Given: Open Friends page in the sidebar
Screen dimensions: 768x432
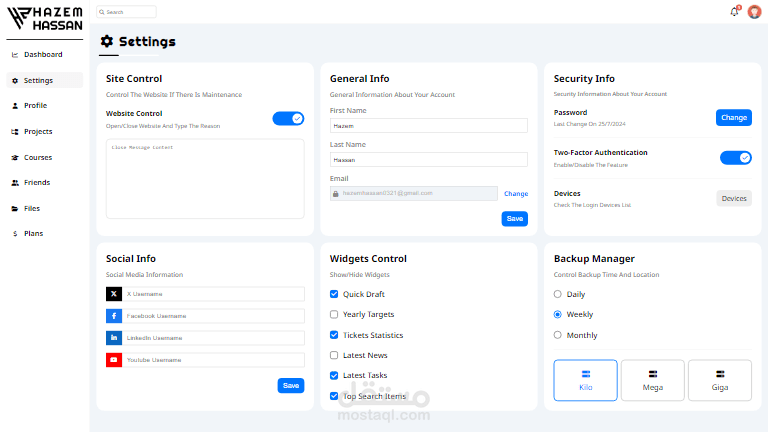Looking at the screenshot, I should tap(45, 183).
